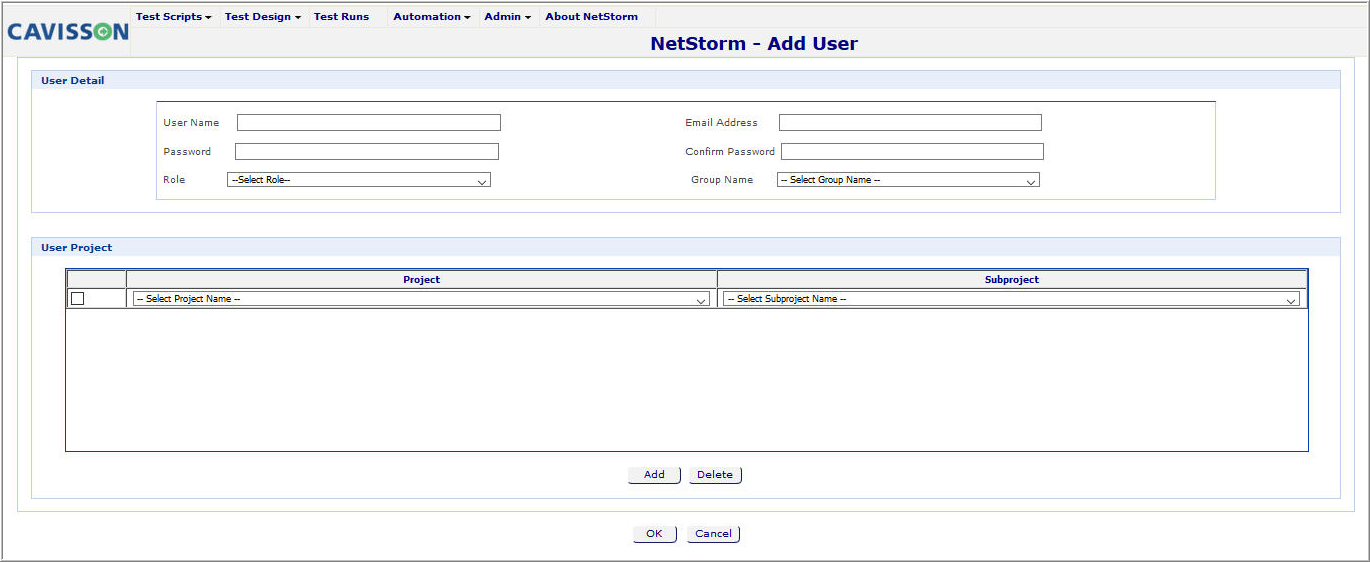
Task: Click Cancel button
Action: click(713, 534)
